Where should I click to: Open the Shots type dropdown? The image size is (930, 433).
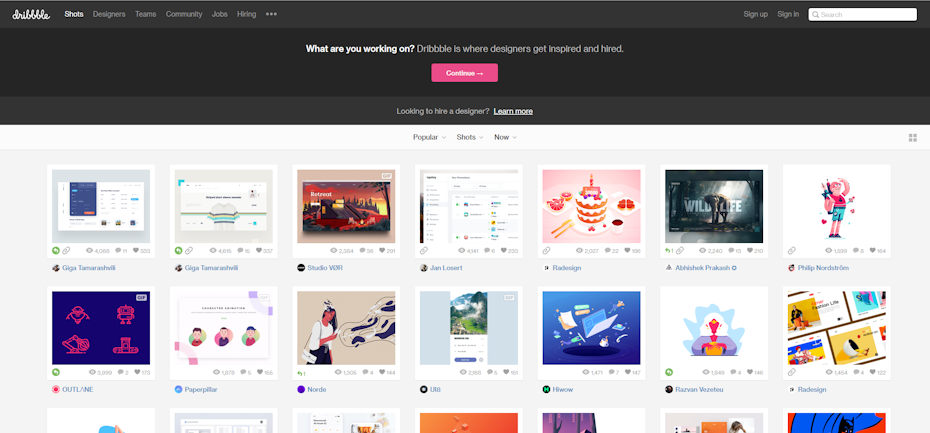[x=469, y=137]
